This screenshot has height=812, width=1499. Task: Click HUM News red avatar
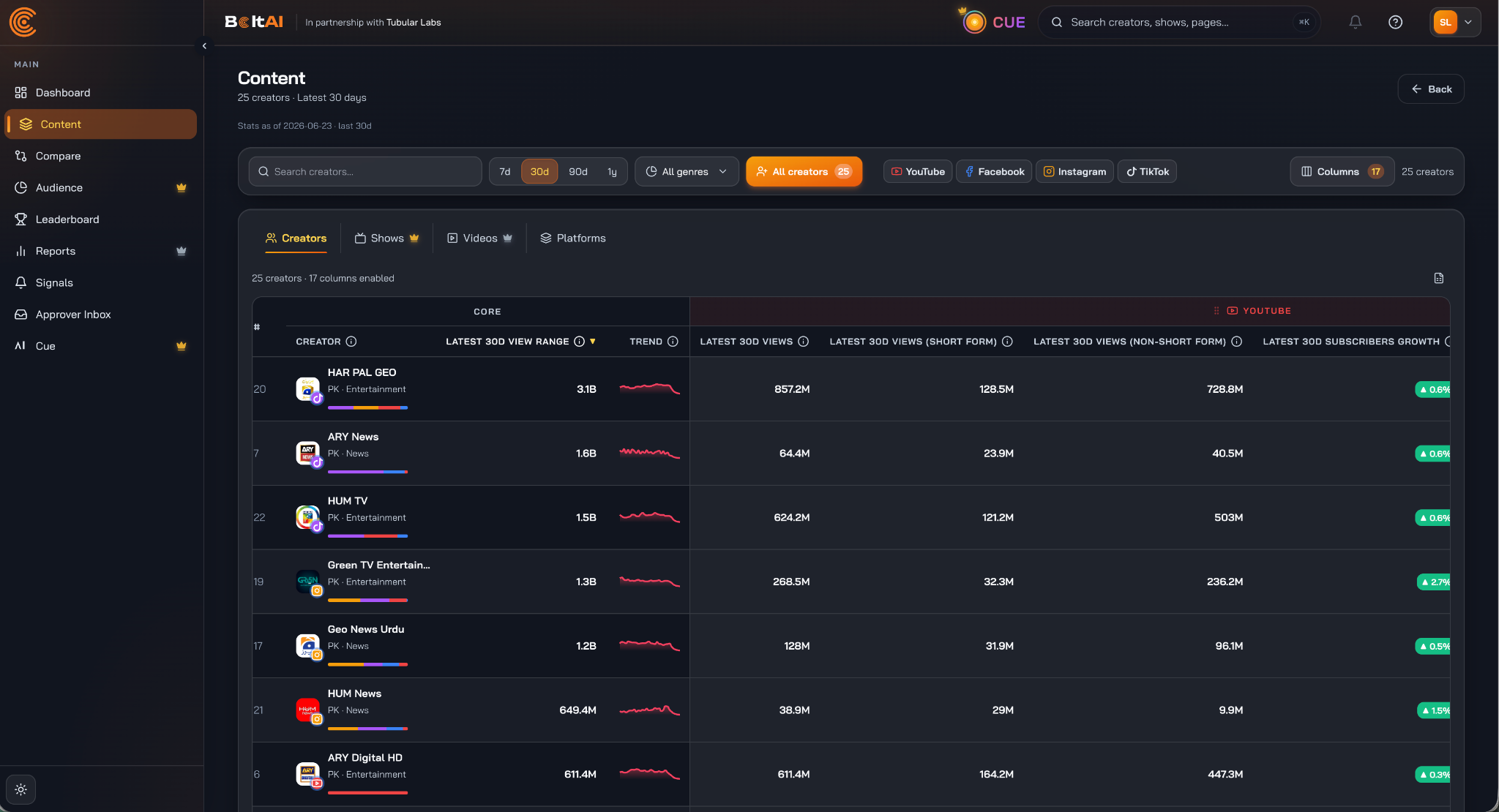point(308,710)
